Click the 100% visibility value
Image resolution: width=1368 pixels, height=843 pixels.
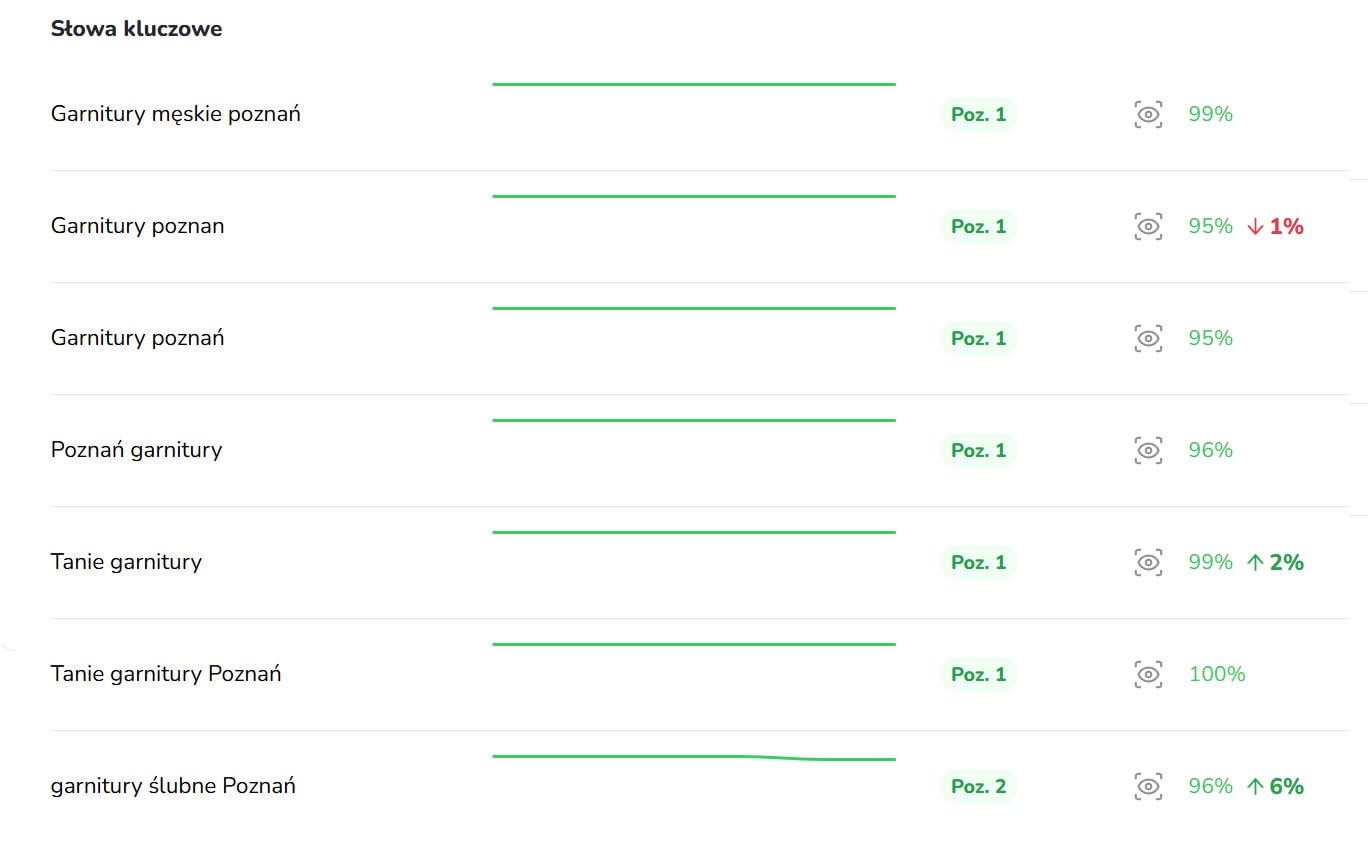(x=1216, y=675)
